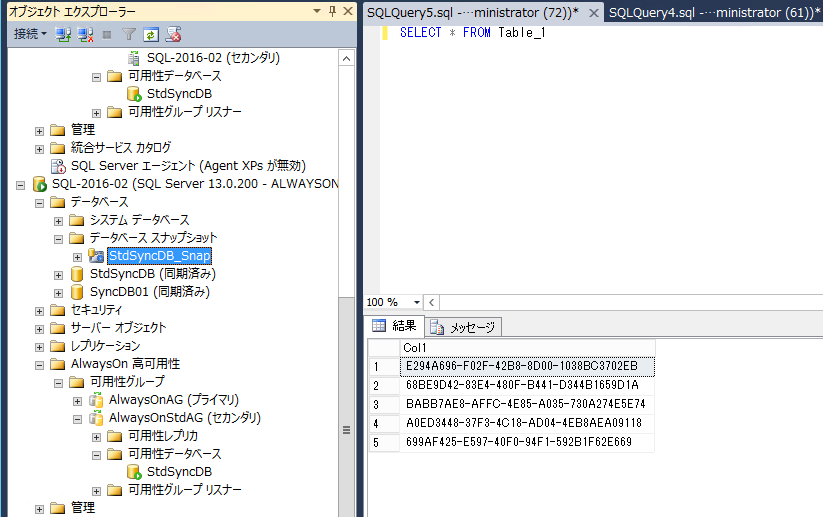The height and width of the screenshot is (517, 823).
Task: Expand the レプリケーション folder
Action: (39, 347)
